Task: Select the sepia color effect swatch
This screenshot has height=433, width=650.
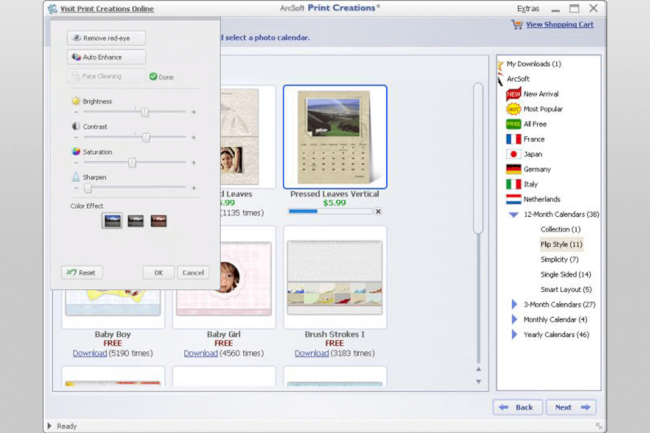Action: coord(159,221)
